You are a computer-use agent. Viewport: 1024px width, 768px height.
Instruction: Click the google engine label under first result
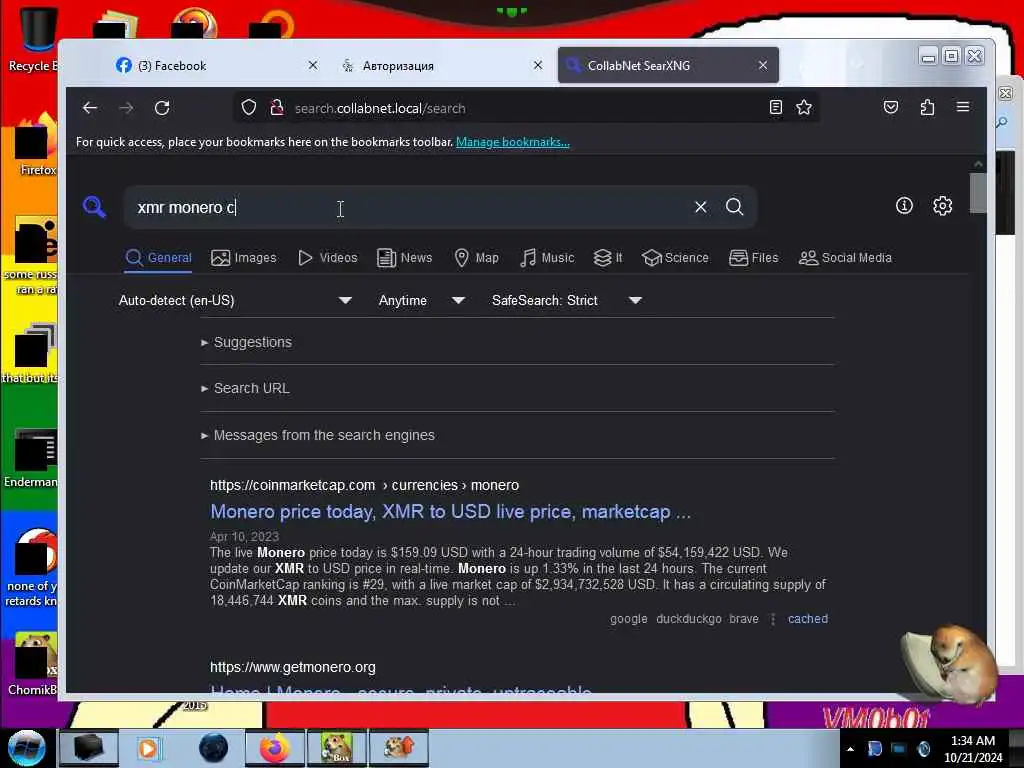click(x=629, y=618)
